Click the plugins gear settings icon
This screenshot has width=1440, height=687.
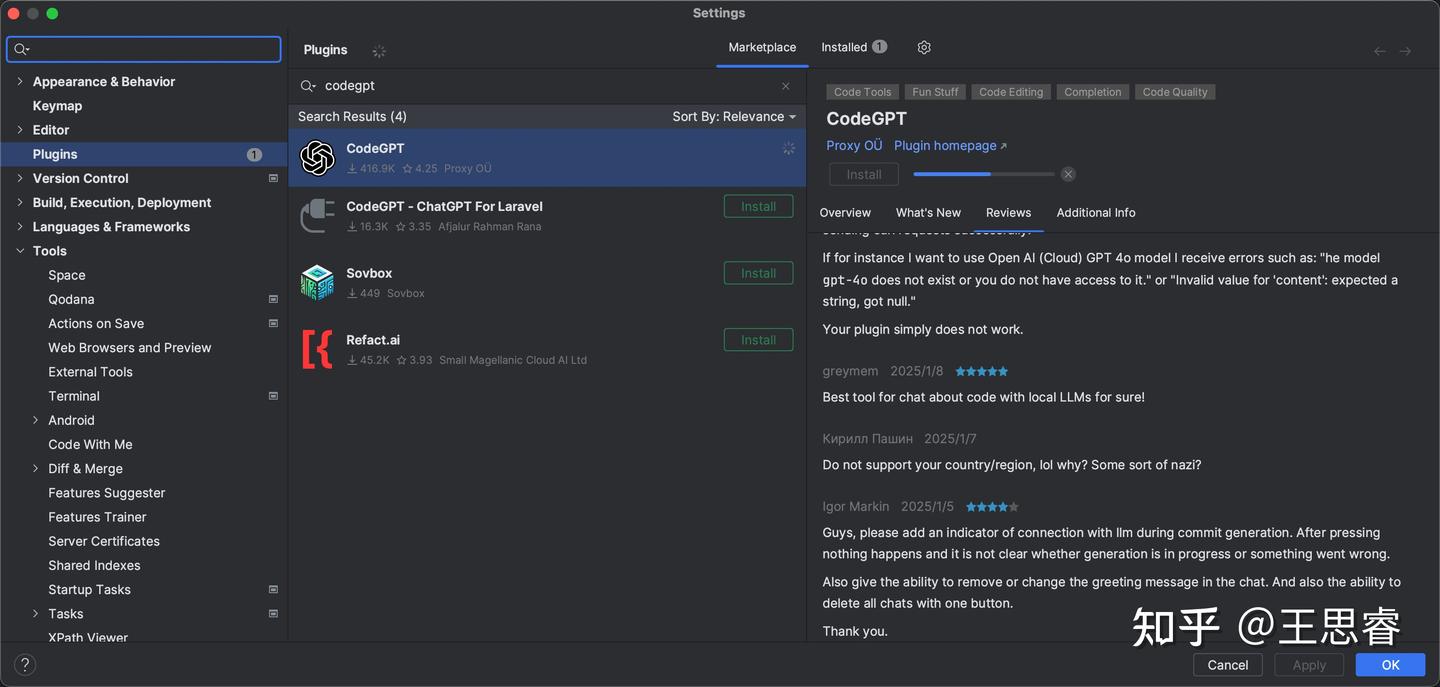924,47
